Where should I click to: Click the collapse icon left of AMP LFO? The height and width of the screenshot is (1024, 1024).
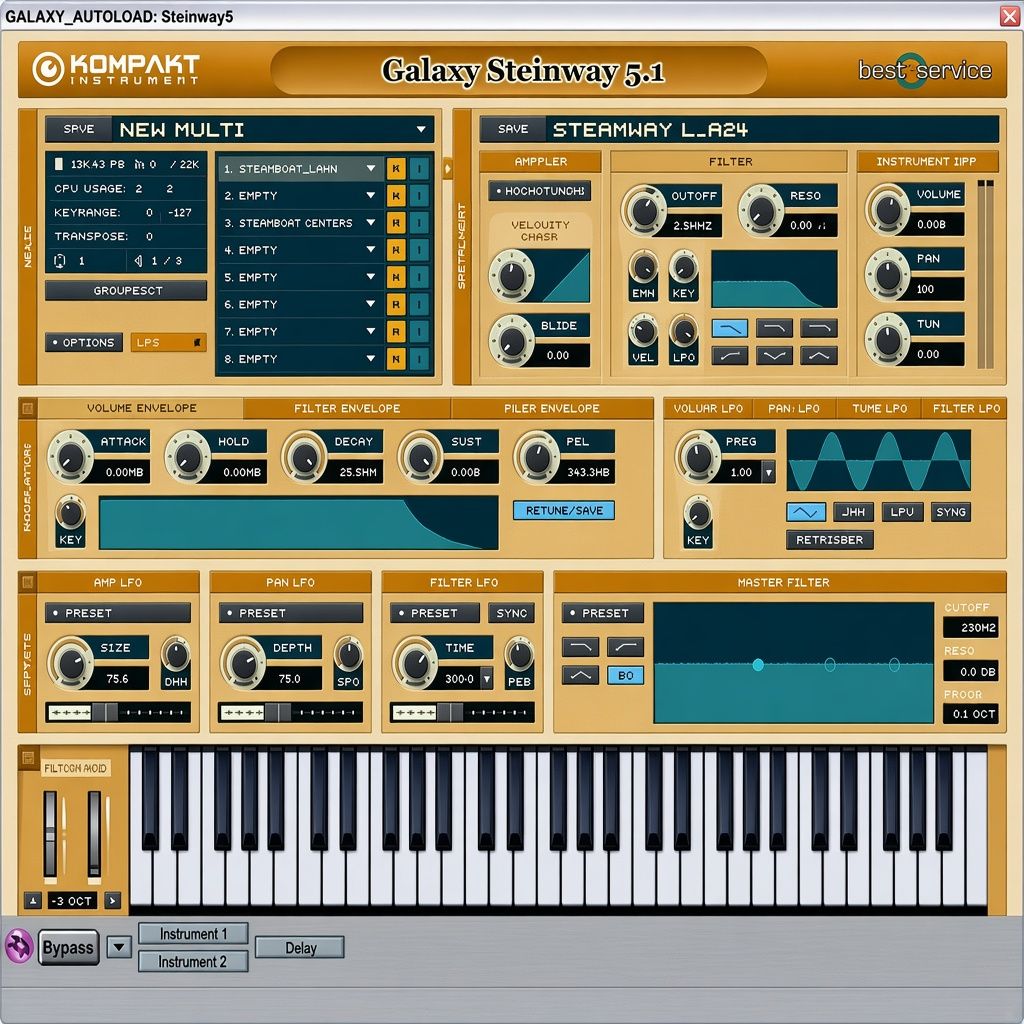point(27,581)
